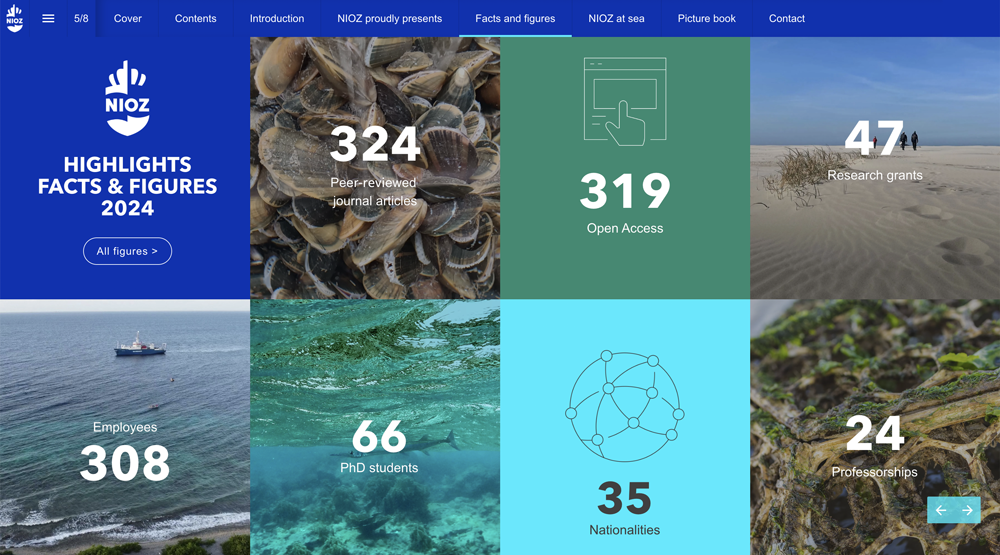Click the touchscreen Open Access icon
The width and height of the screenshot is (1000, 555).
[x=625, y=101]
